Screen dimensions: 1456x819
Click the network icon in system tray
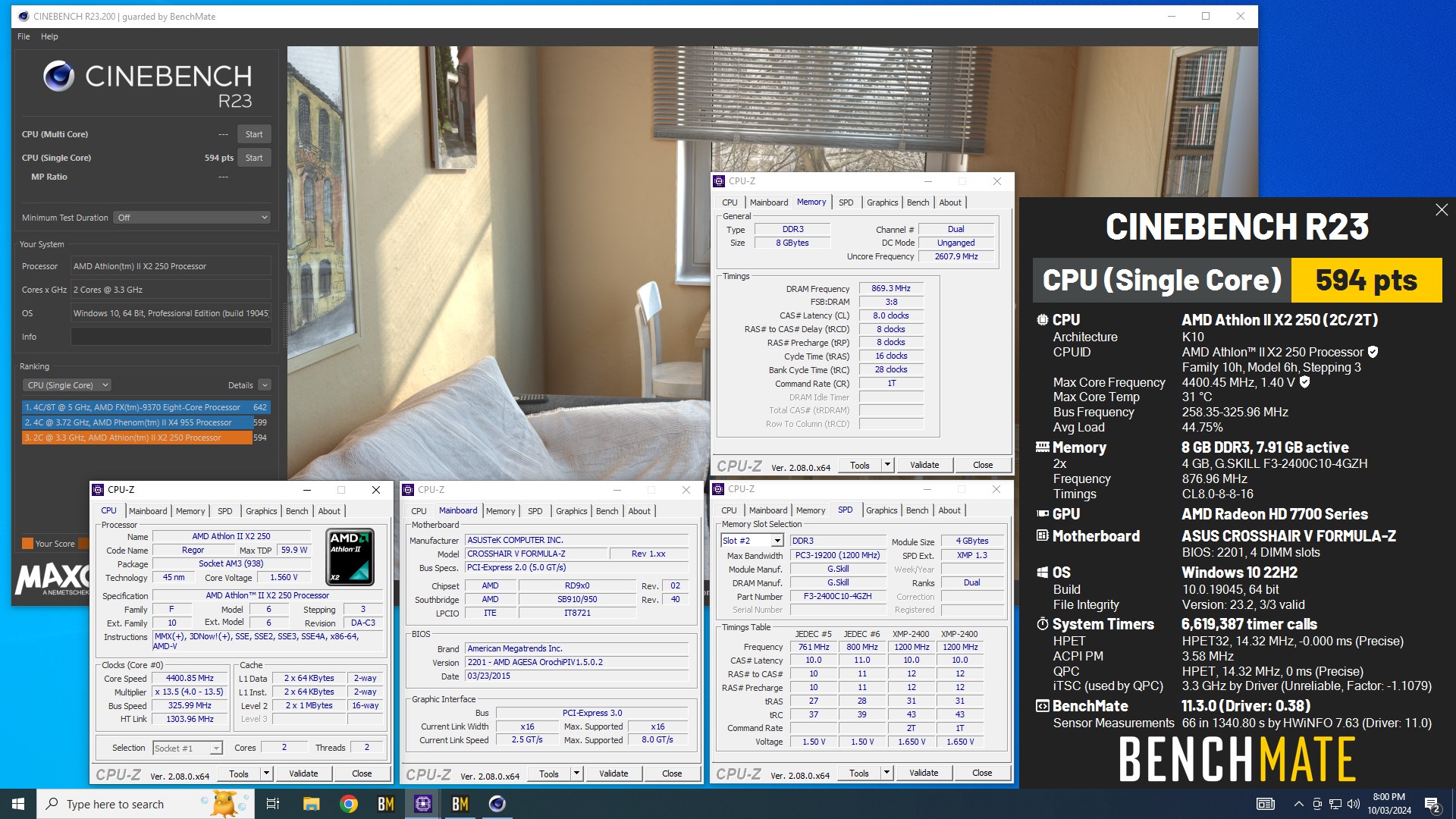(1335, 804)
